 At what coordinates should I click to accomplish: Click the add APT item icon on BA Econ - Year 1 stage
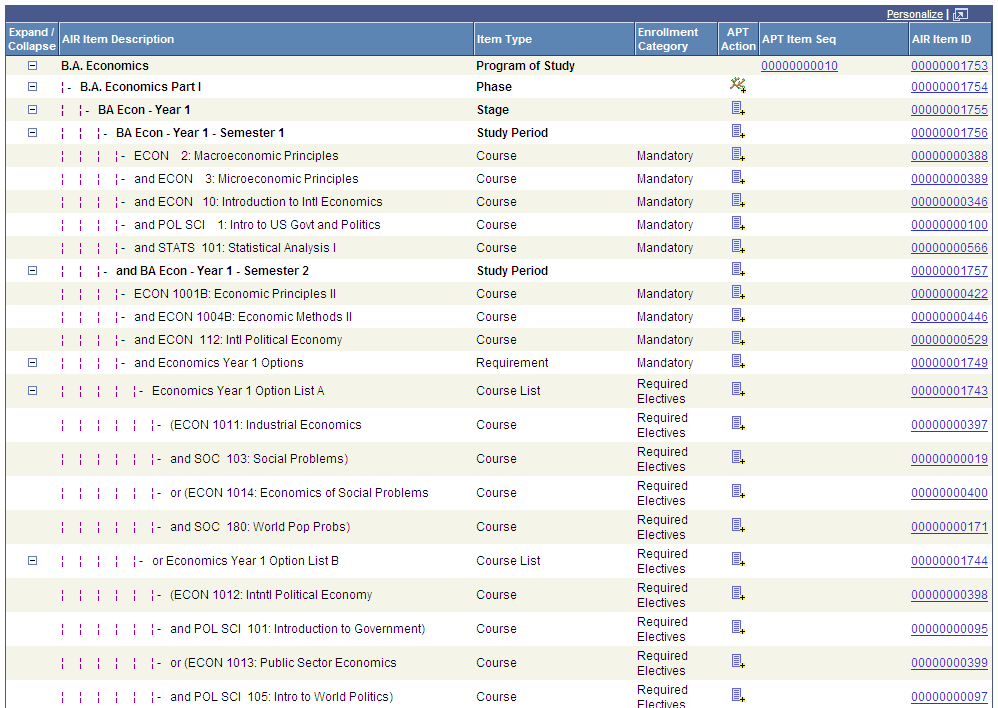[x=738, y=109]
